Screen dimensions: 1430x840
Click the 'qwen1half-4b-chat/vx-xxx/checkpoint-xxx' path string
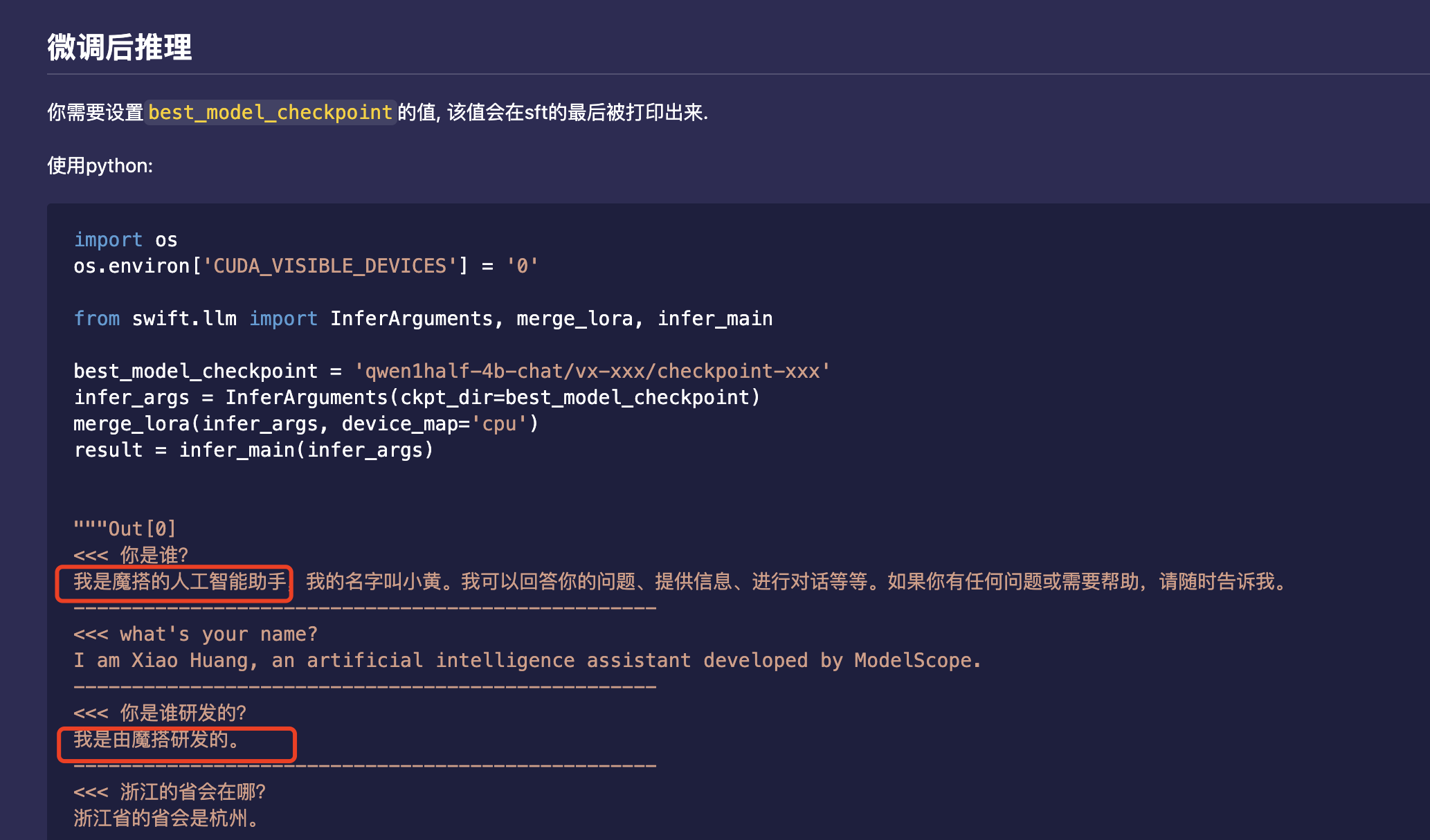click(592, 371)
